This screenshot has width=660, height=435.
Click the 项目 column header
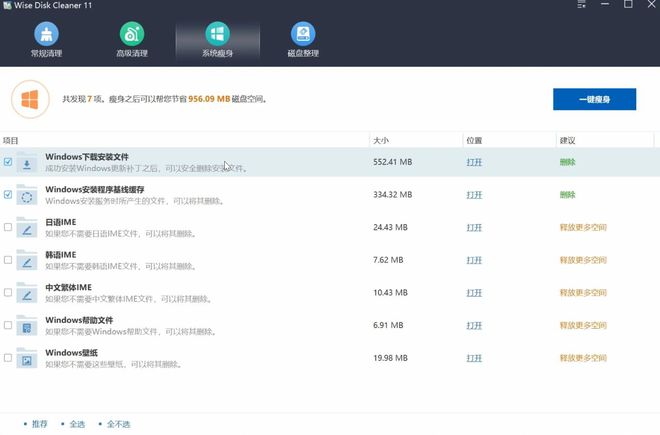(x=12, y=140)
